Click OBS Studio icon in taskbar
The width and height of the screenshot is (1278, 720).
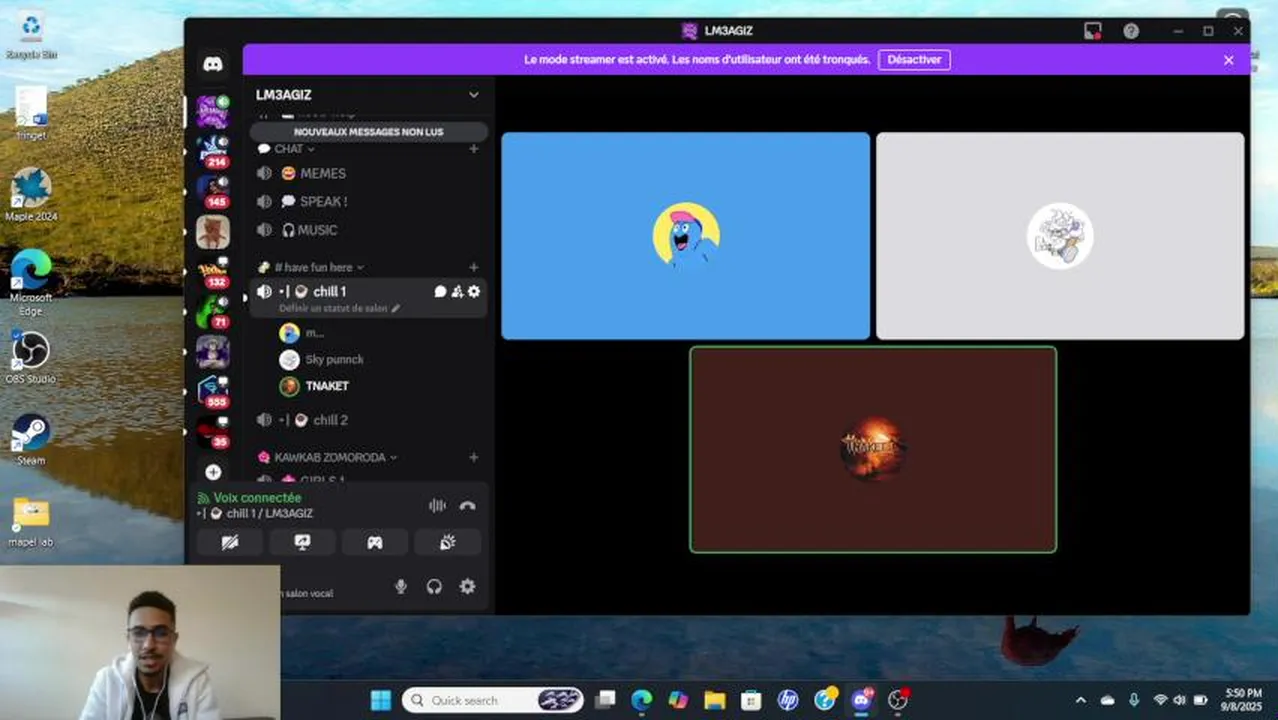pos(898,700)
